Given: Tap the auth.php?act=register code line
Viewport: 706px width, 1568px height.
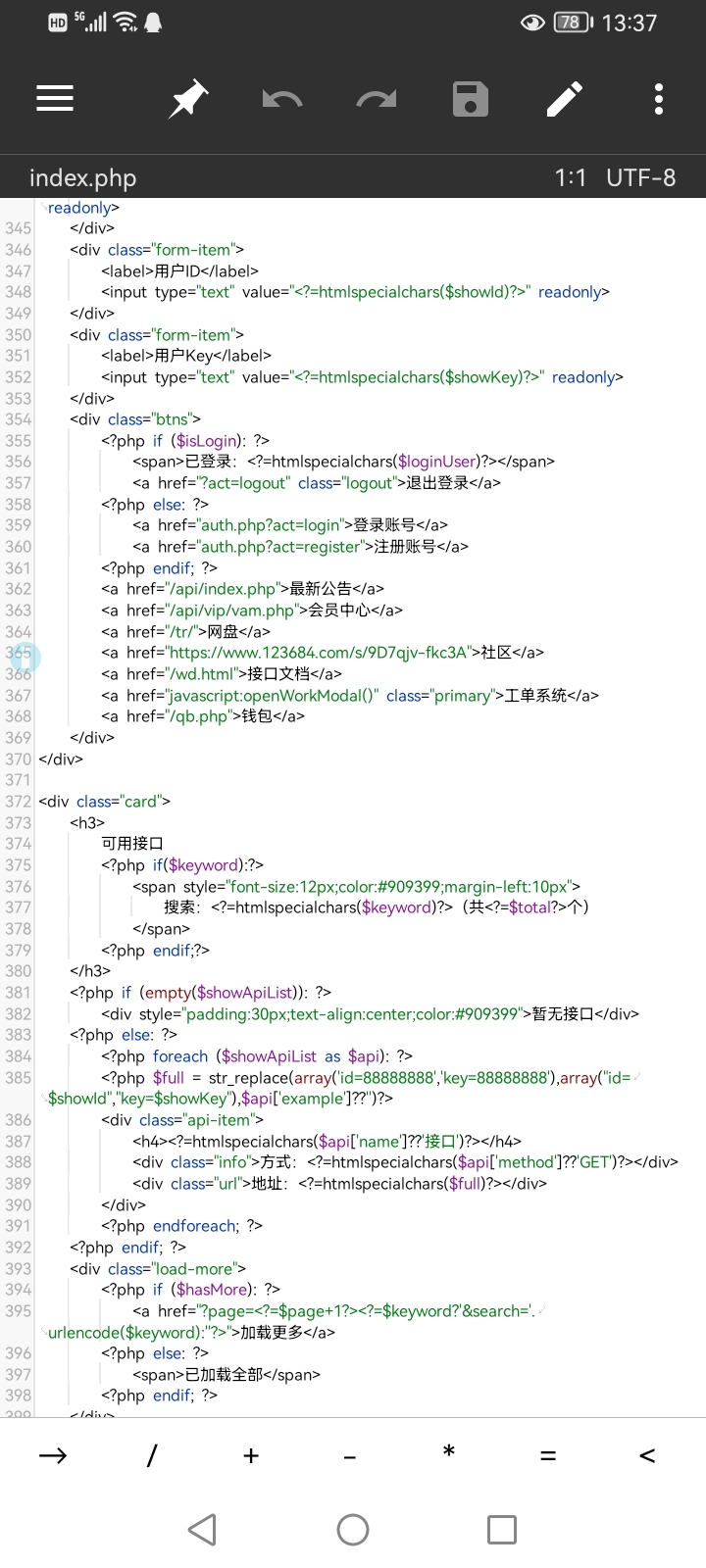Looking at the screenshot, I should 300,547.
